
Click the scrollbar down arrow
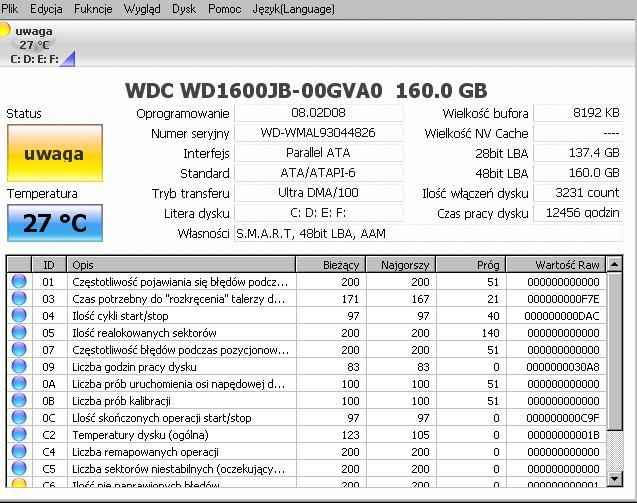pos(614,479)
